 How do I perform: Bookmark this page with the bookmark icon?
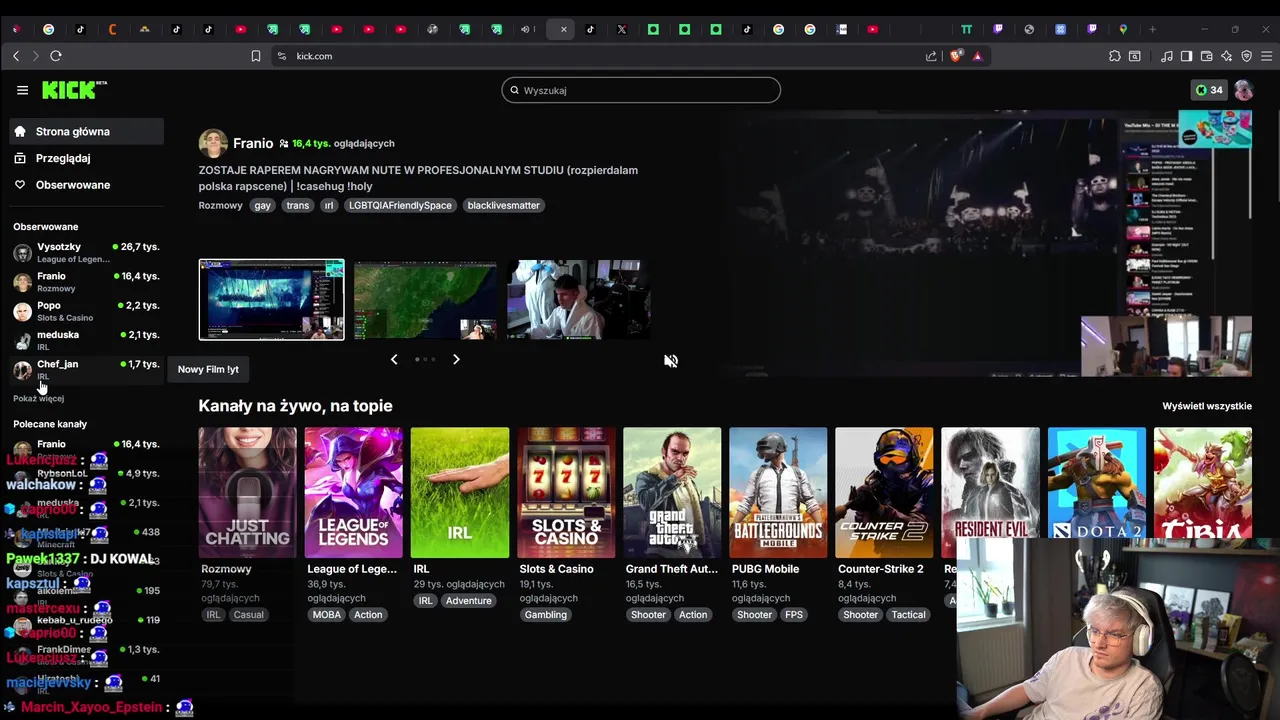pyautogui.click(x=256, y=56)
